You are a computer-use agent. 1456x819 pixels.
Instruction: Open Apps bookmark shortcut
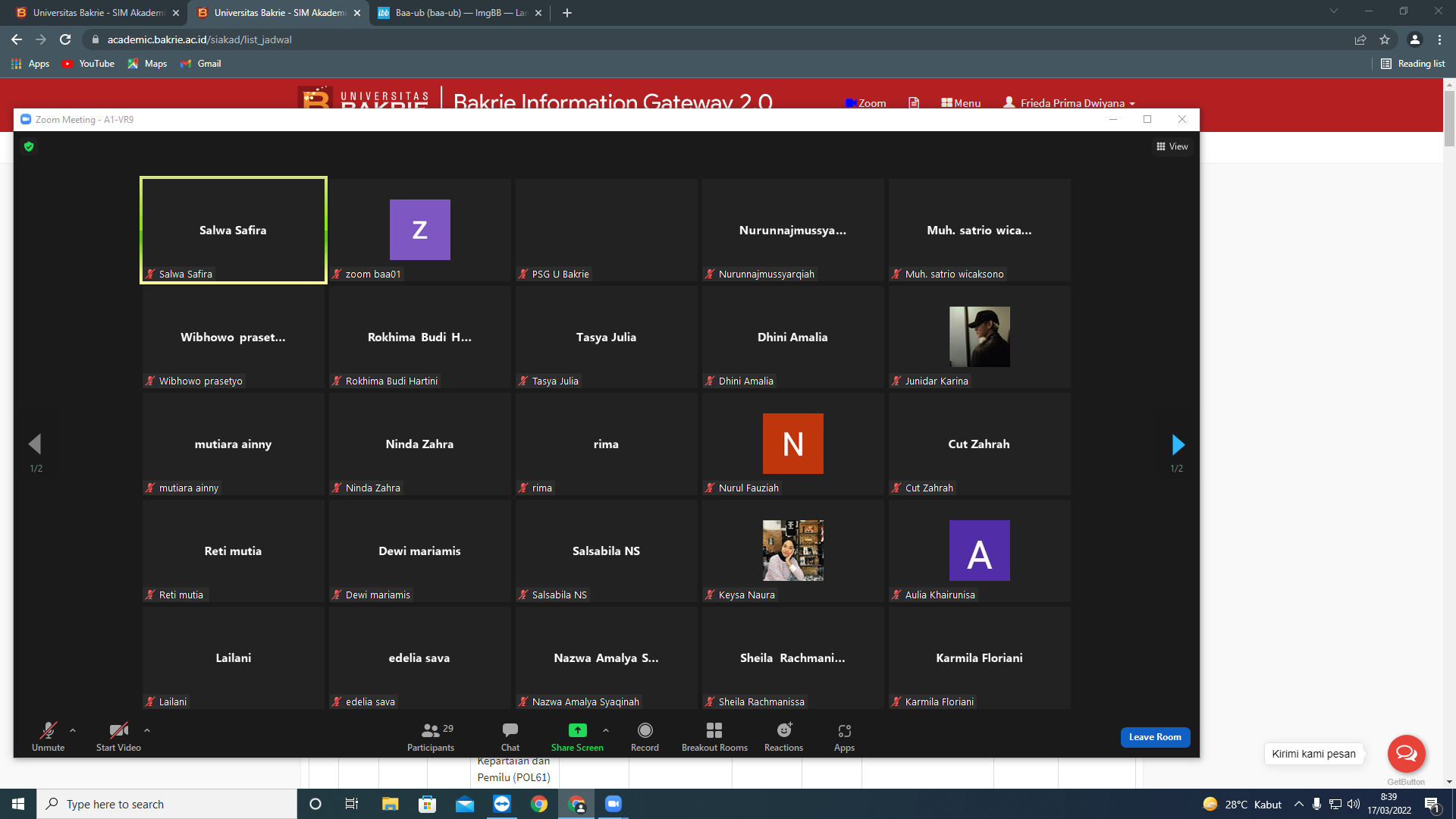point(30,64)
